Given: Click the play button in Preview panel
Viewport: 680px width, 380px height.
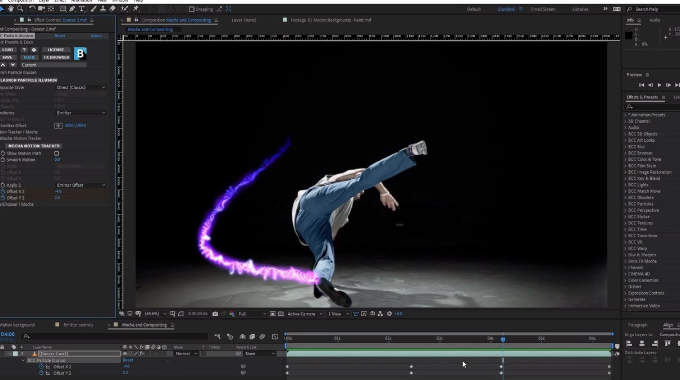Looking at the screenshot, I should pyautogui.click(x=659, y=85).
